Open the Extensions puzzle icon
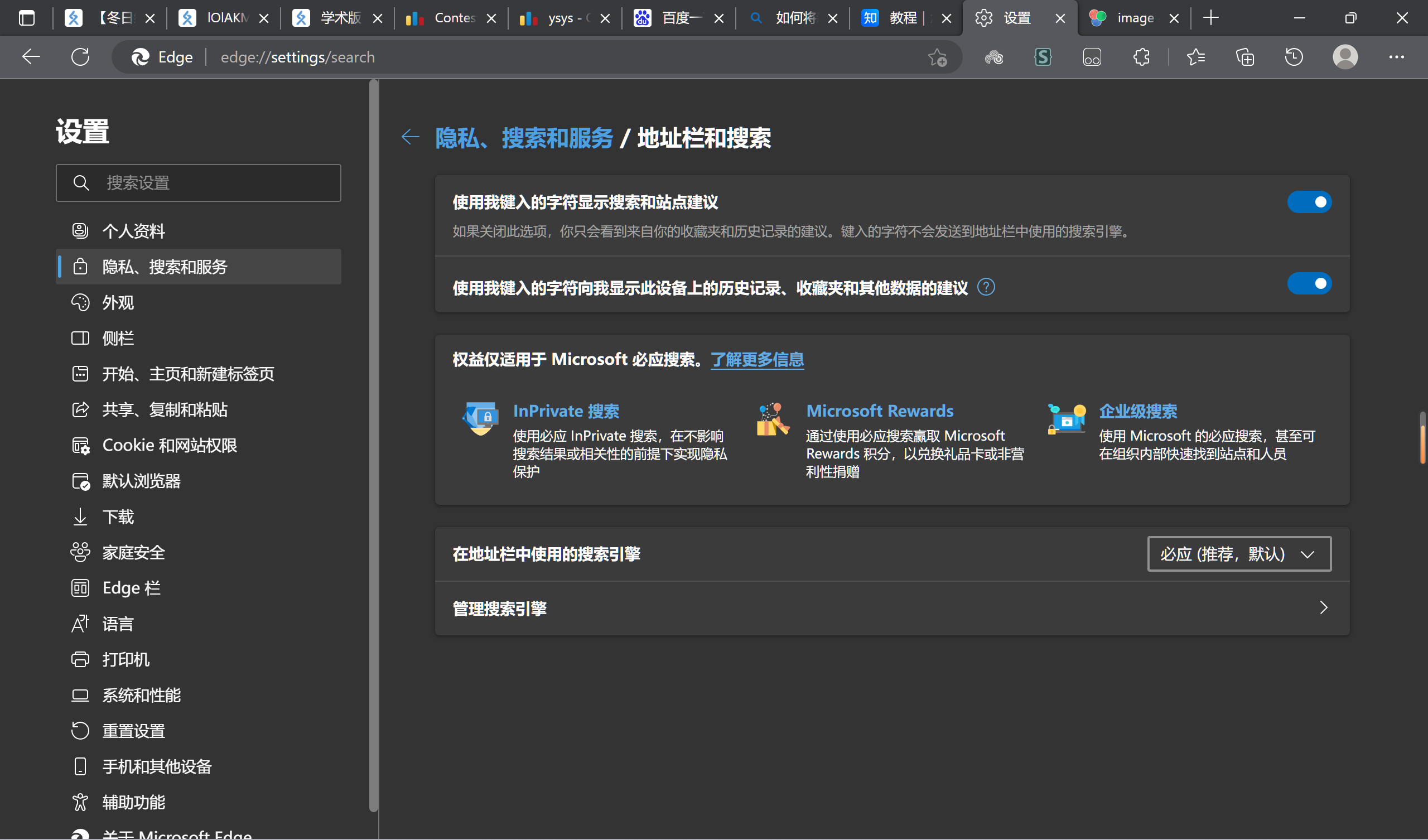This screenshot has width=1428, height=840. pyautogui.click(x=1141, y=57)
